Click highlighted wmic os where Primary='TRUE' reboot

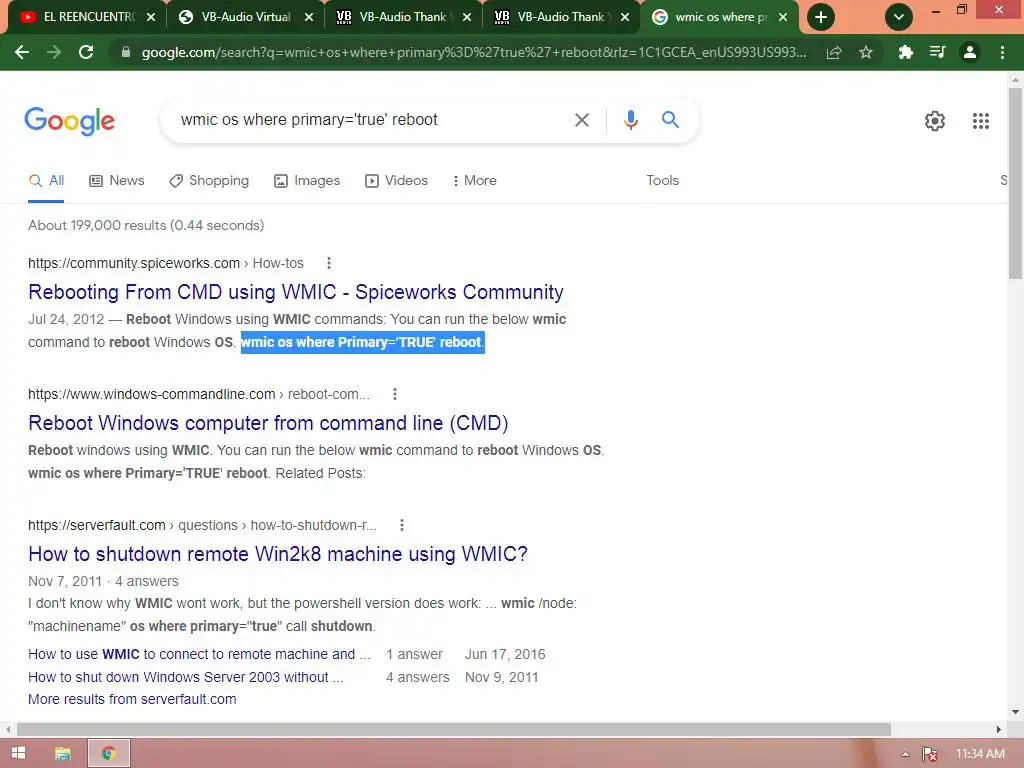(362, 342)
